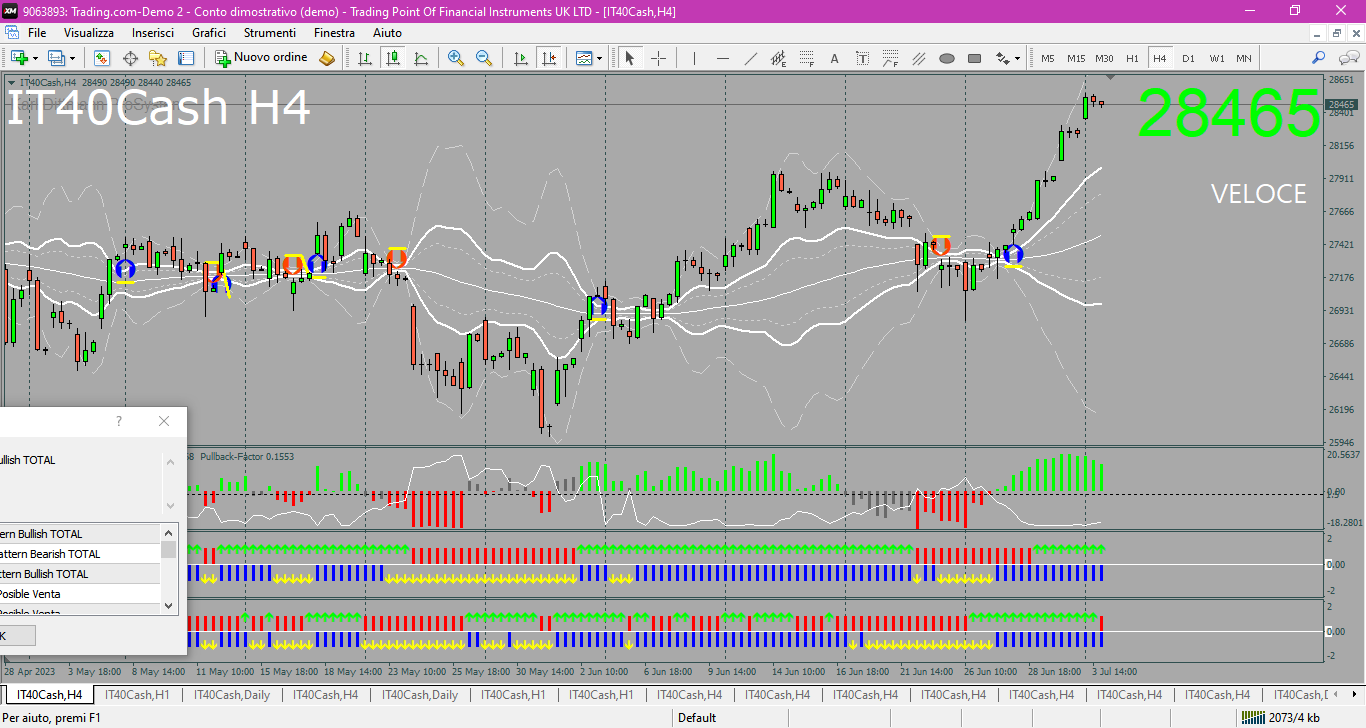
Task: Switch timeframe to W1
Action: click(x=1216, y=58)
